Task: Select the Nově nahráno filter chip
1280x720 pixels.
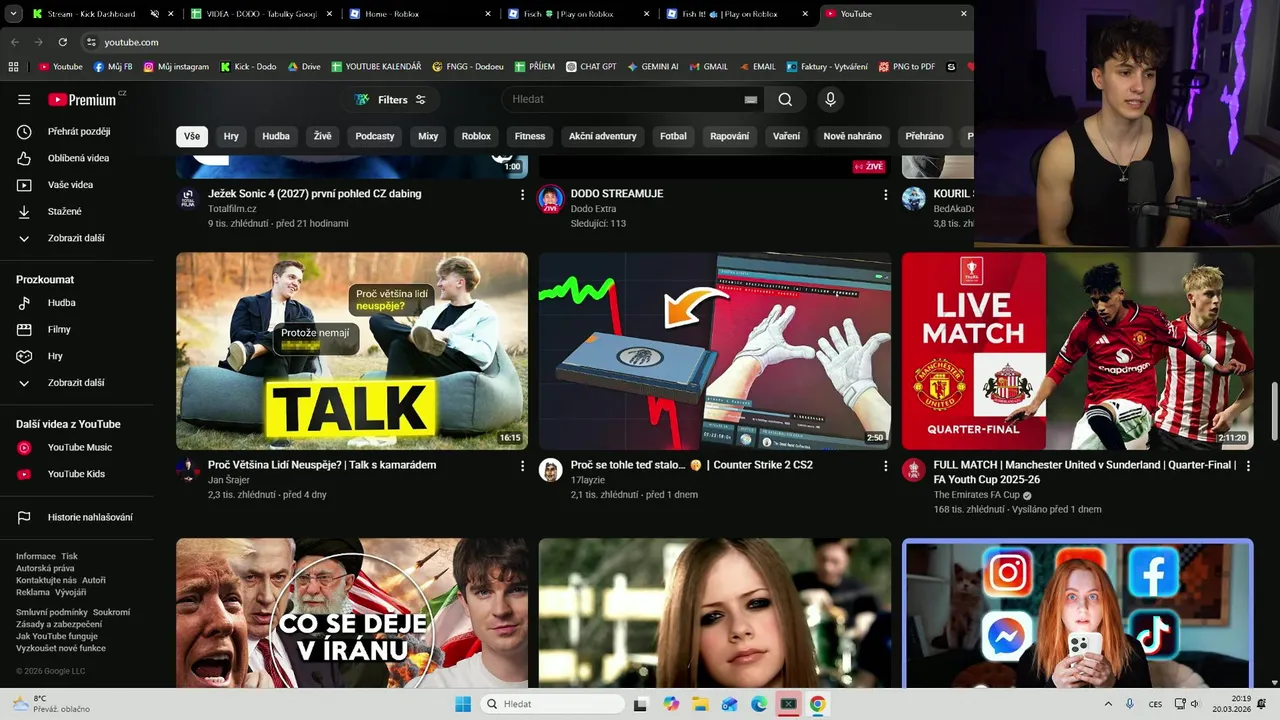Action: 852,136
